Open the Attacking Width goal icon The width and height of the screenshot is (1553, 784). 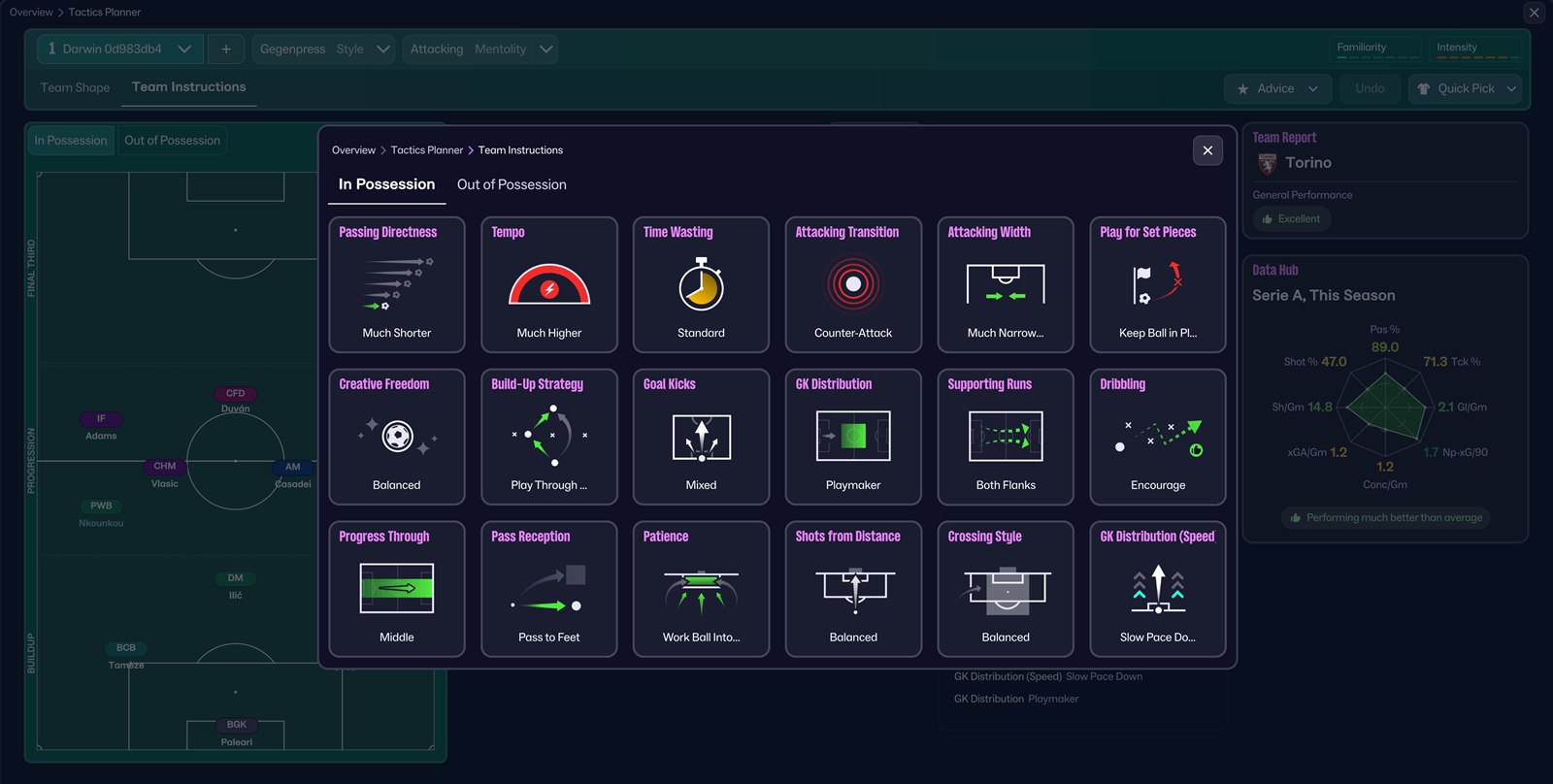(x=1006, y=284)
